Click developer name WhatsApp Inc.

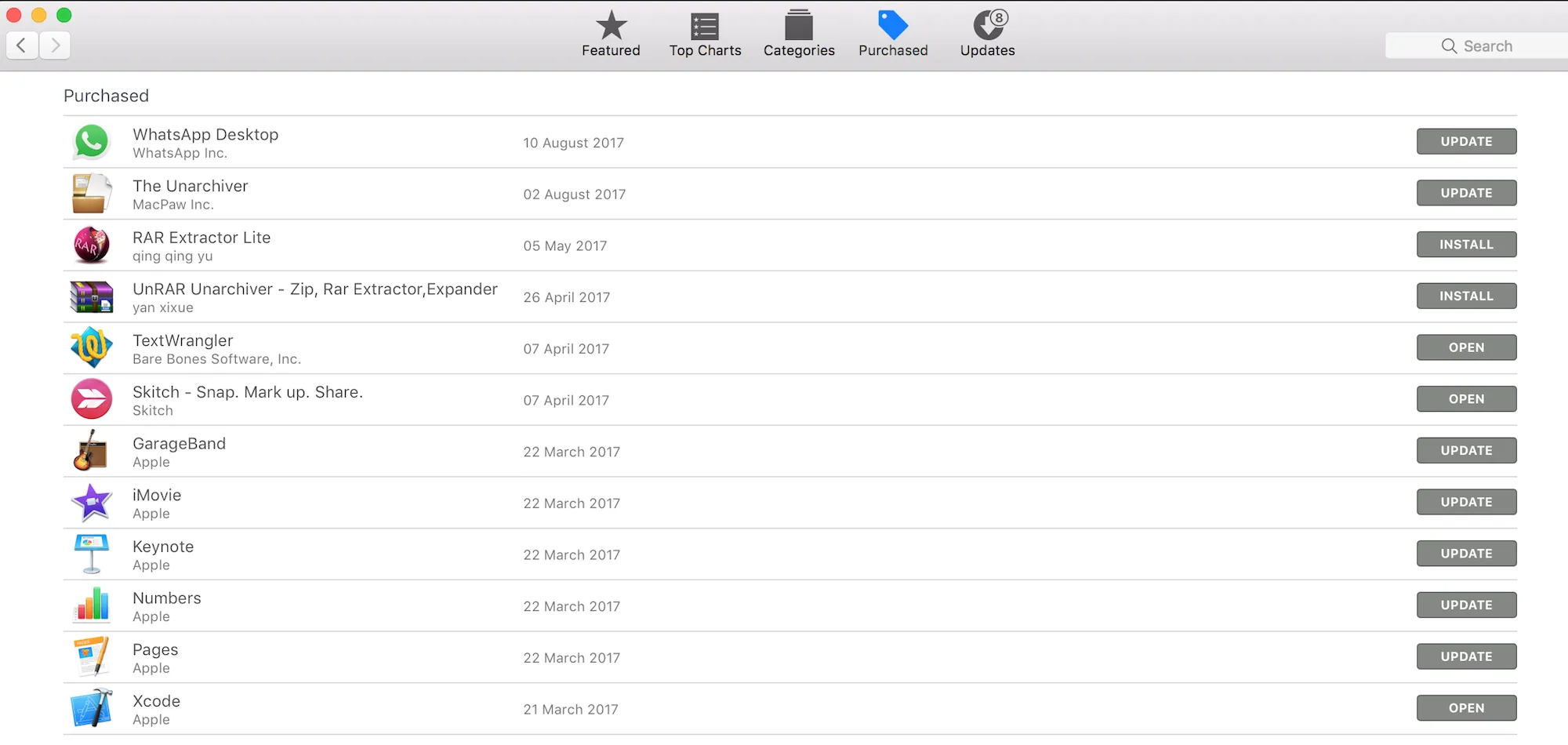pos(180,153)
